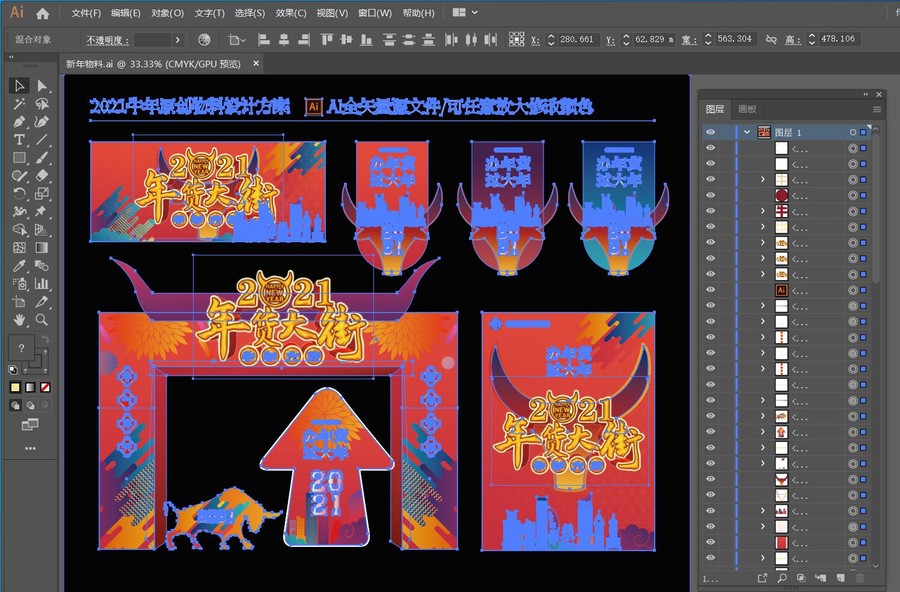Screen dimensions: 900x592
Task: Select the Artboard tool
Action: tap(19, 301)
